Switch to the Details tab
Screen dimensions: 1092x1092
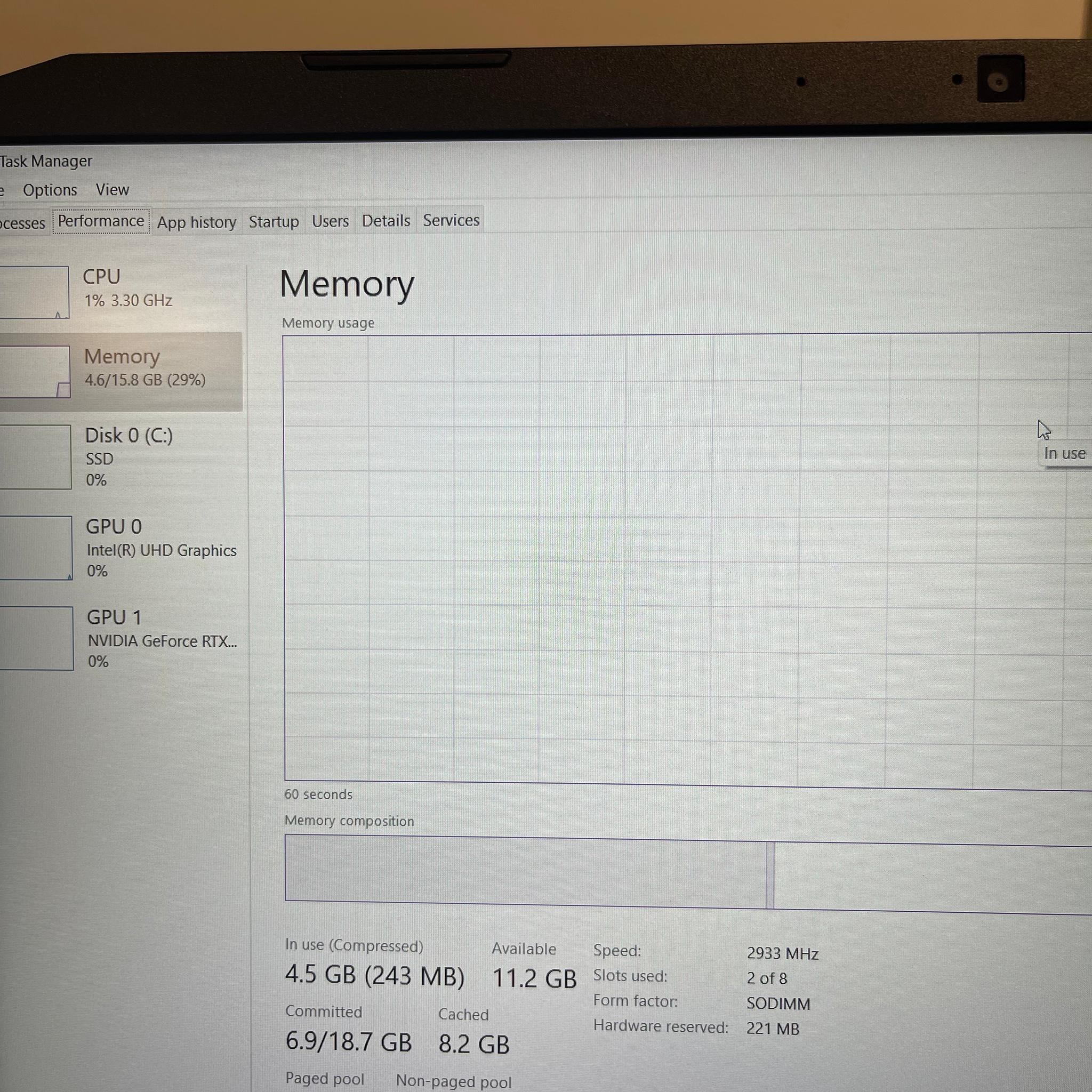pyautogui.click(x=386, y=220)
